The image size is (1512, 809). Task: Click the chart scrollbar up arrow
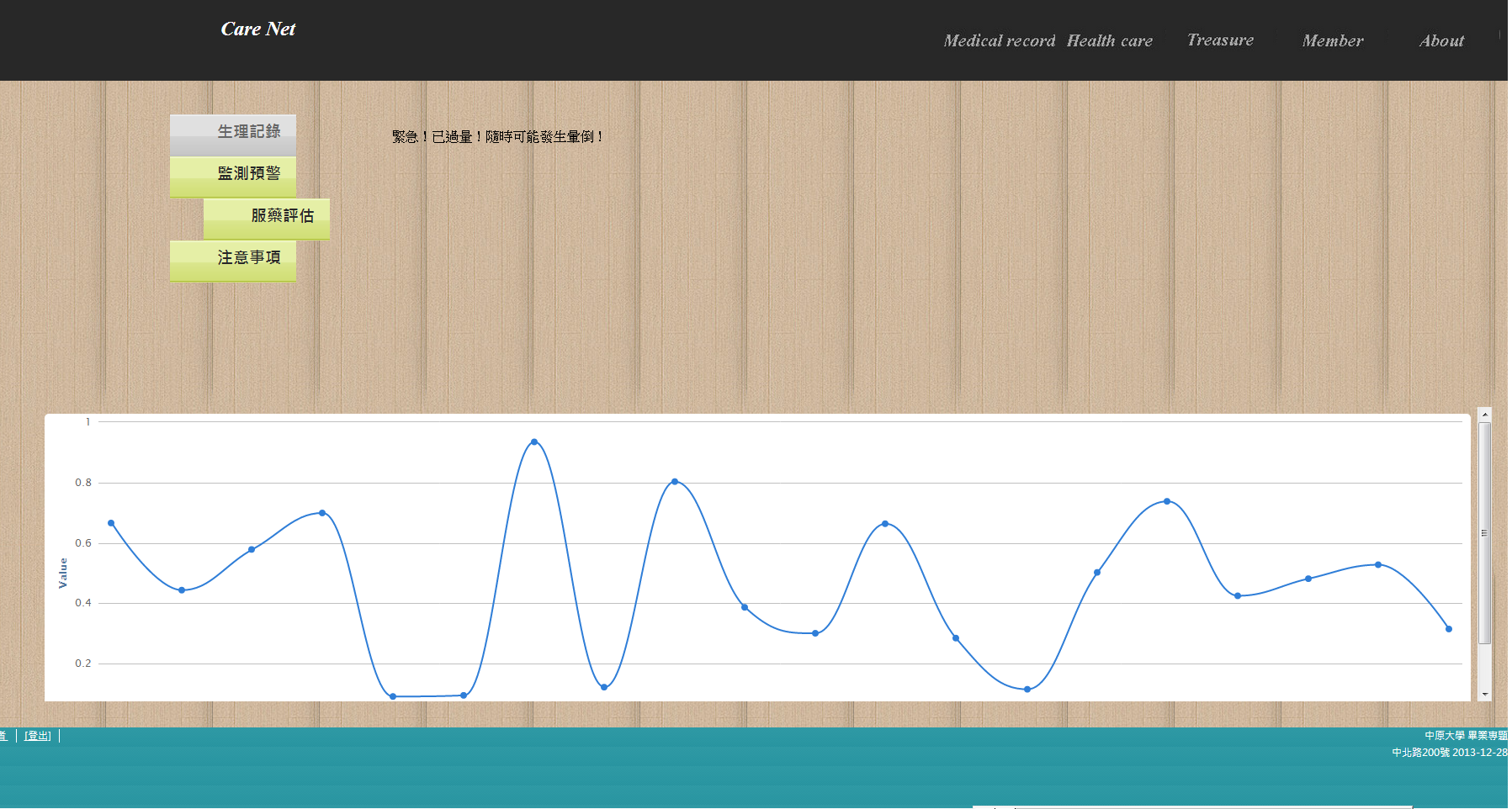[x=1485, y=415]
